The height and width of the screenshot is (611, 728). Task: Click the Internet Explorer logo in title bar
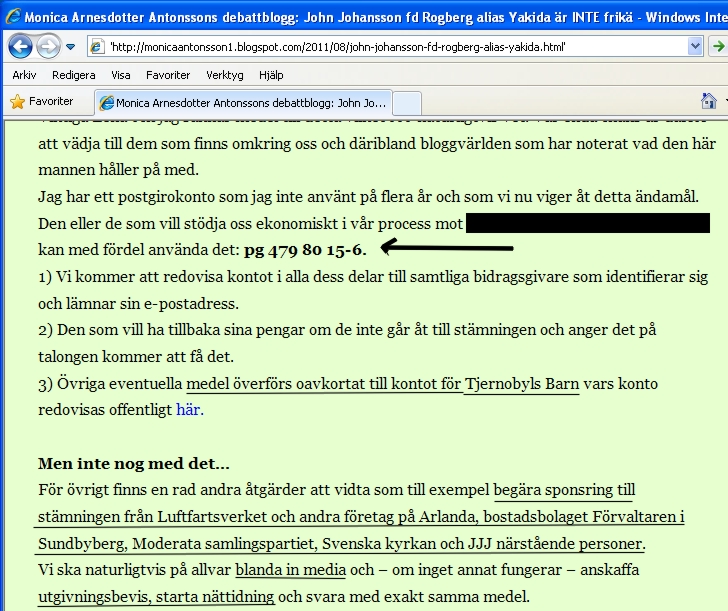point(13,16)
